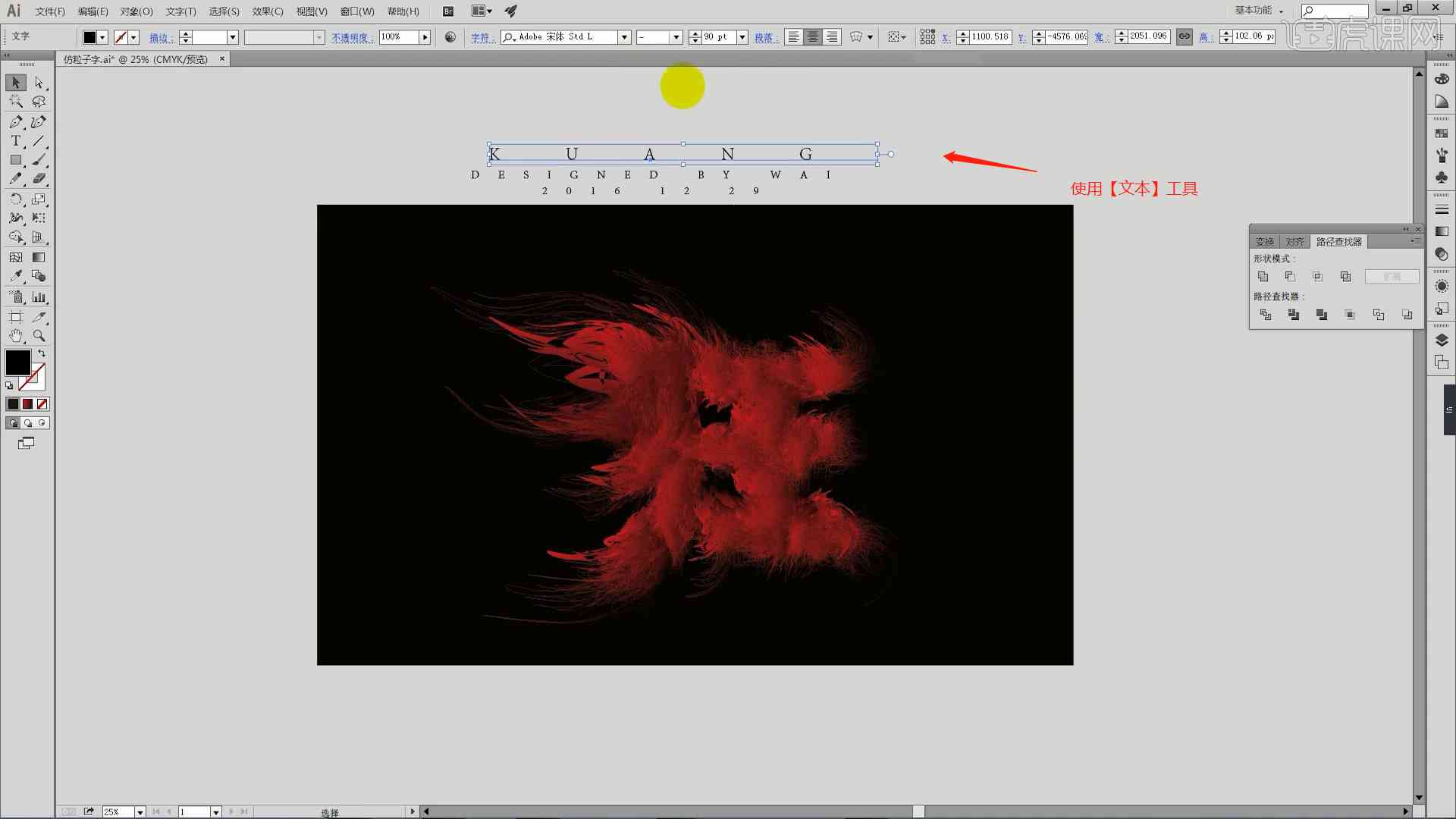Click the 路径查找器 tab
1456x819 pixels.
pos(1337,241)
